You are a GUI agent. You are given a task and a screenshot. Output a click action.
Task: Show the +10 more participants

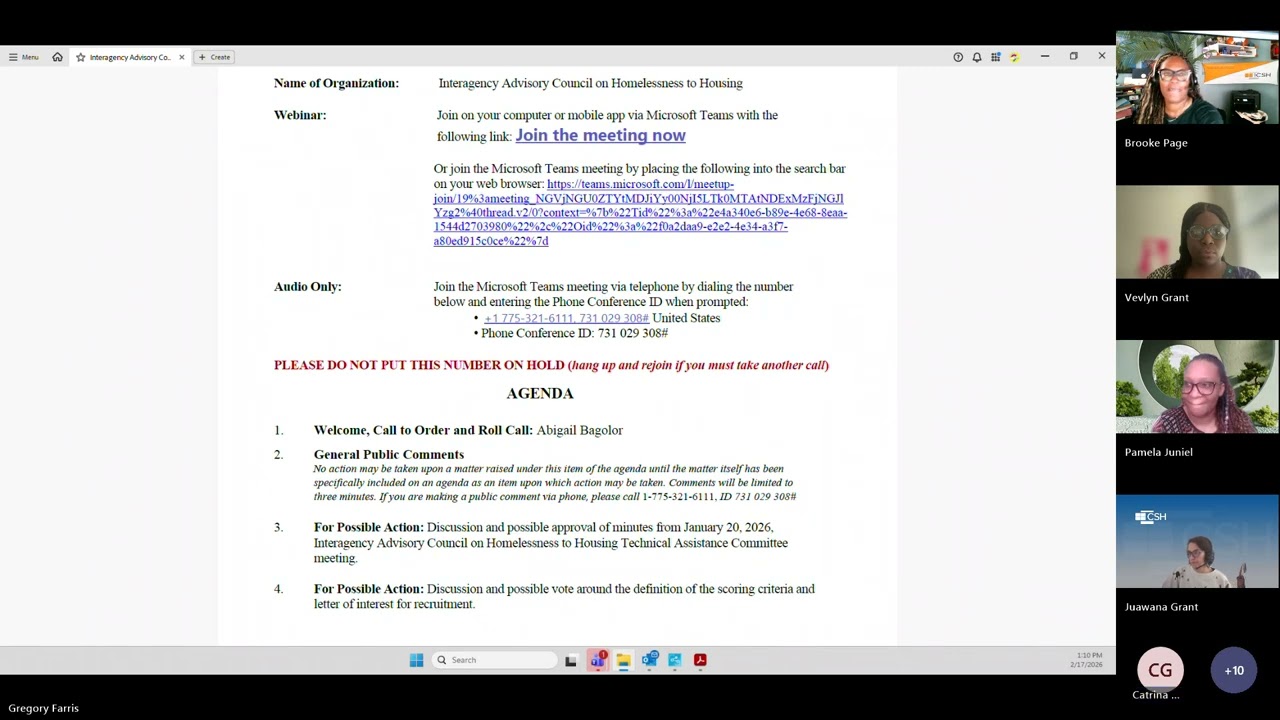click(x=1234, y=671)
